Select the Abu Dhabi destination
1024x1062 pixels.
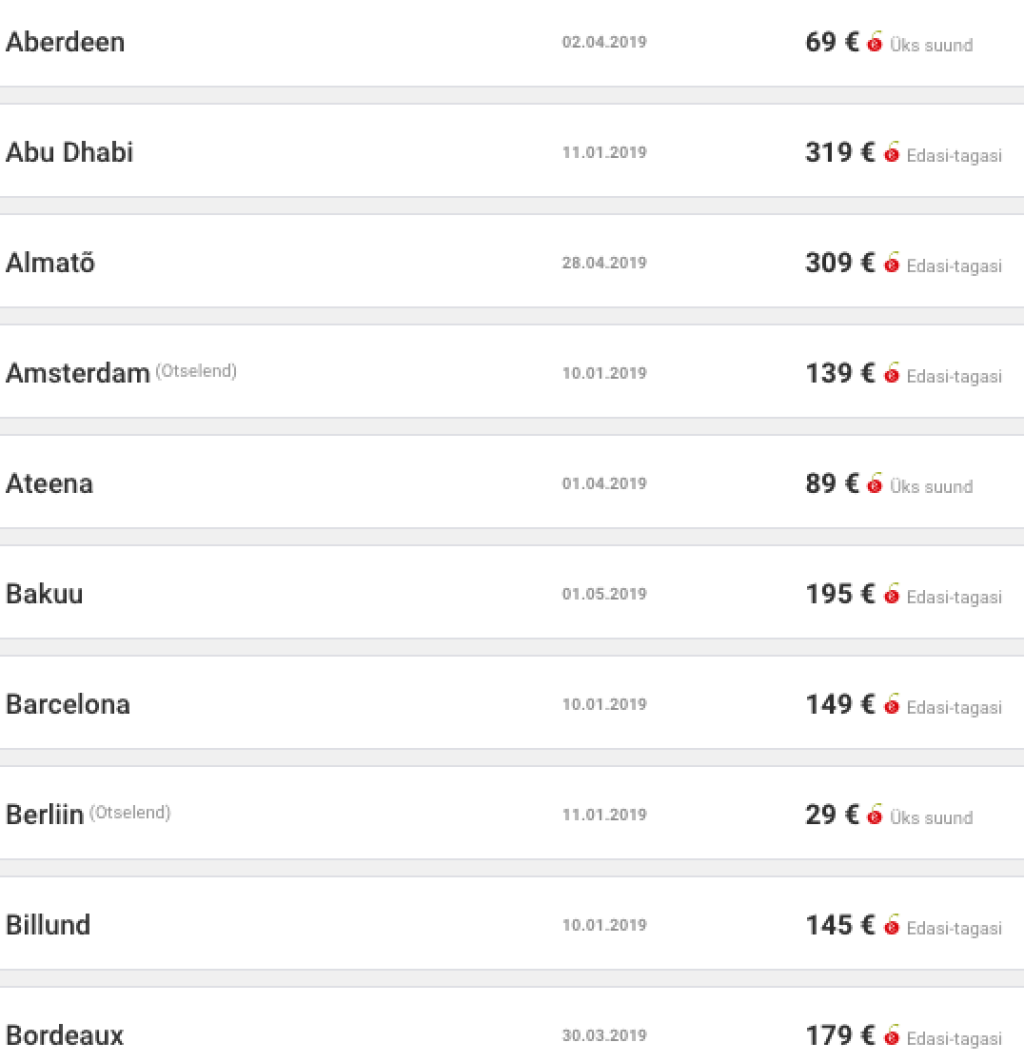click(x=69, y=153)
